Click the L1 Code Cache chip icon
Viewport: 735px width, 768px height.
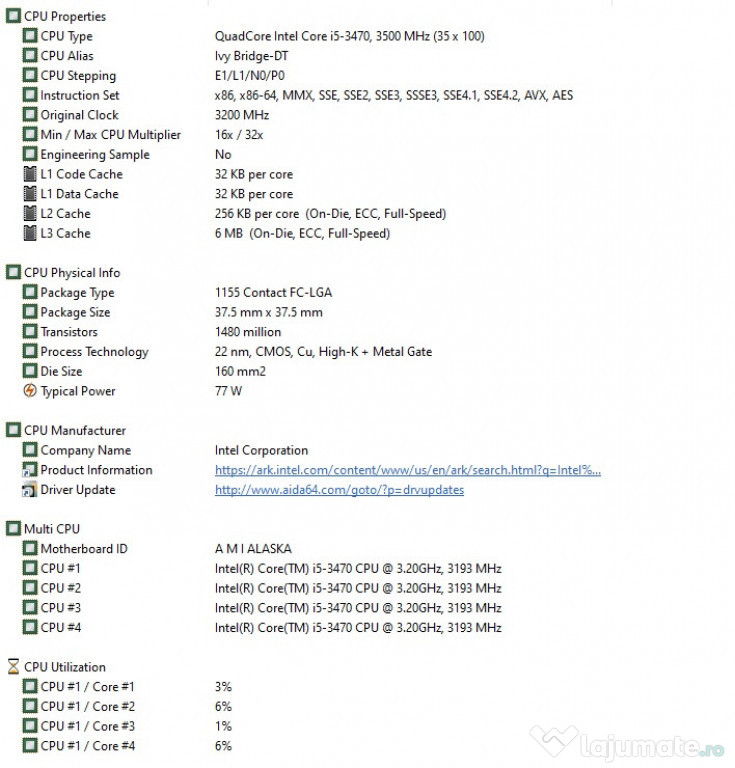[30, 174]
